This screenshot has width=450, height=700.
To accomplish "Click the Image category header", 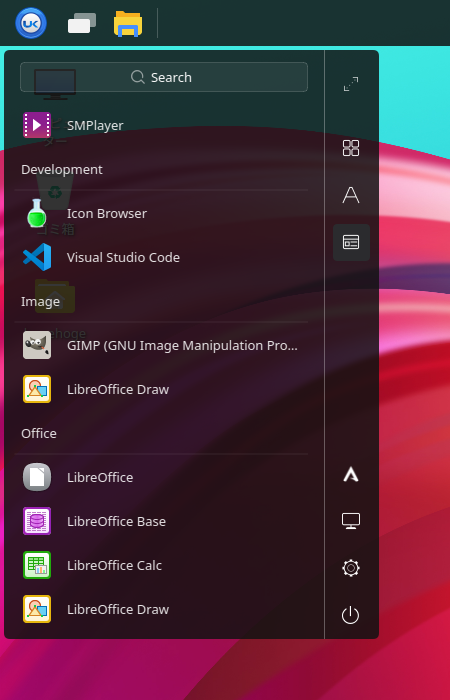I will click(x=40, y=302).
